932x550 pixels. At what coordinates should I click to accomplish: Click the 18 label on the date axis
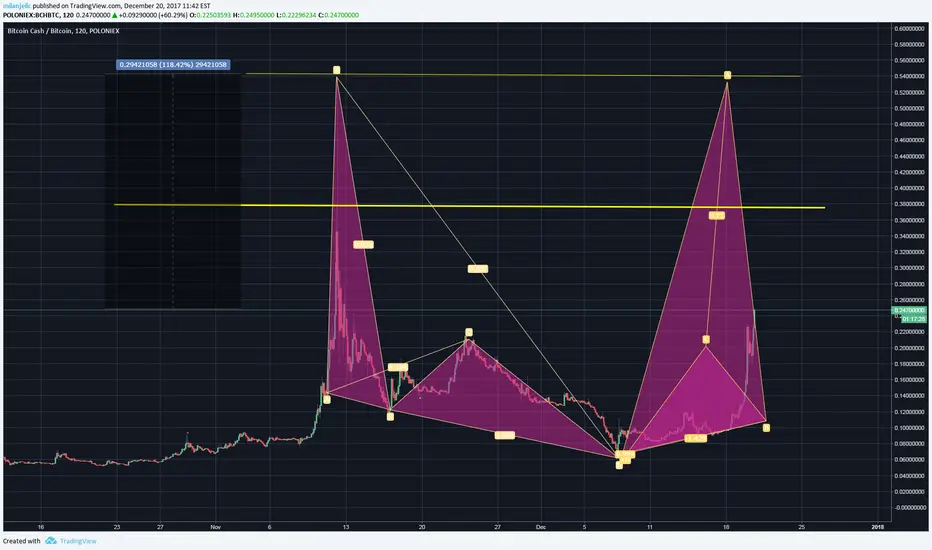pyautogui.click(x=726, y=527)
